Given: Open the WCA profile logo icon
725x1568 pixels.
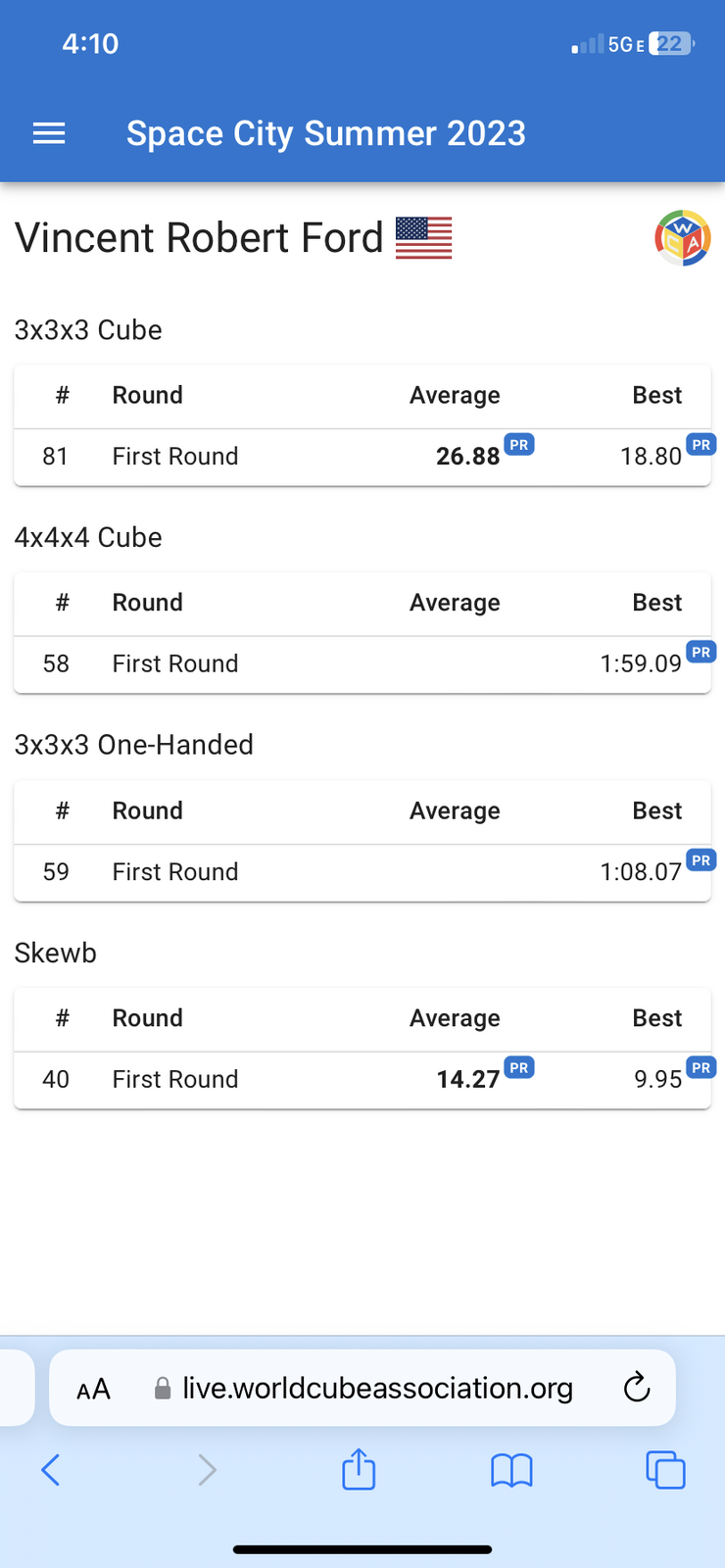Looking at the screenshot, I should (683, 238).
